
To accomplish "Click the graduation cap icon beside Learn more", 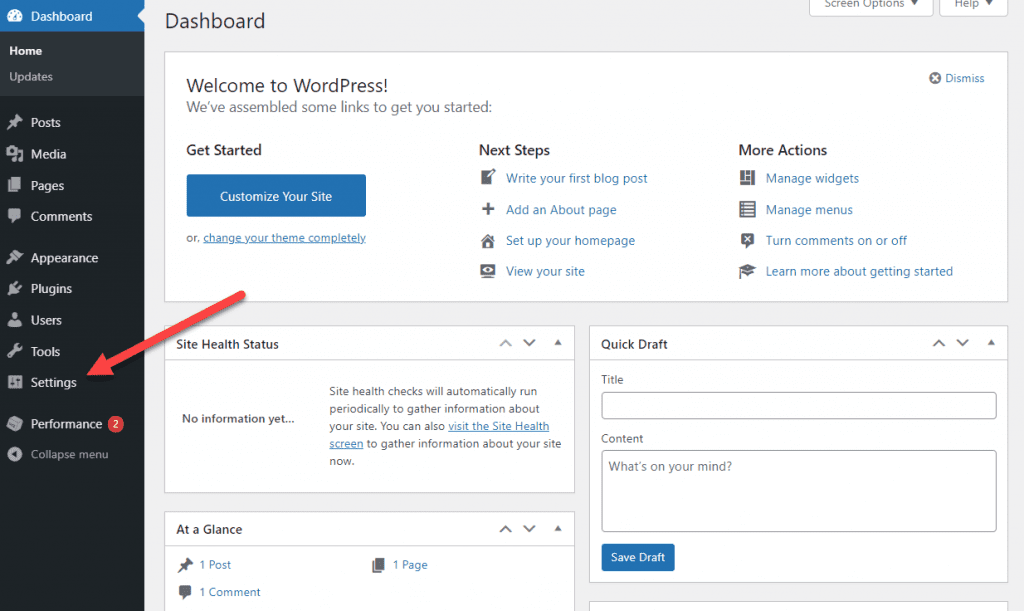I will pos(747,271).
